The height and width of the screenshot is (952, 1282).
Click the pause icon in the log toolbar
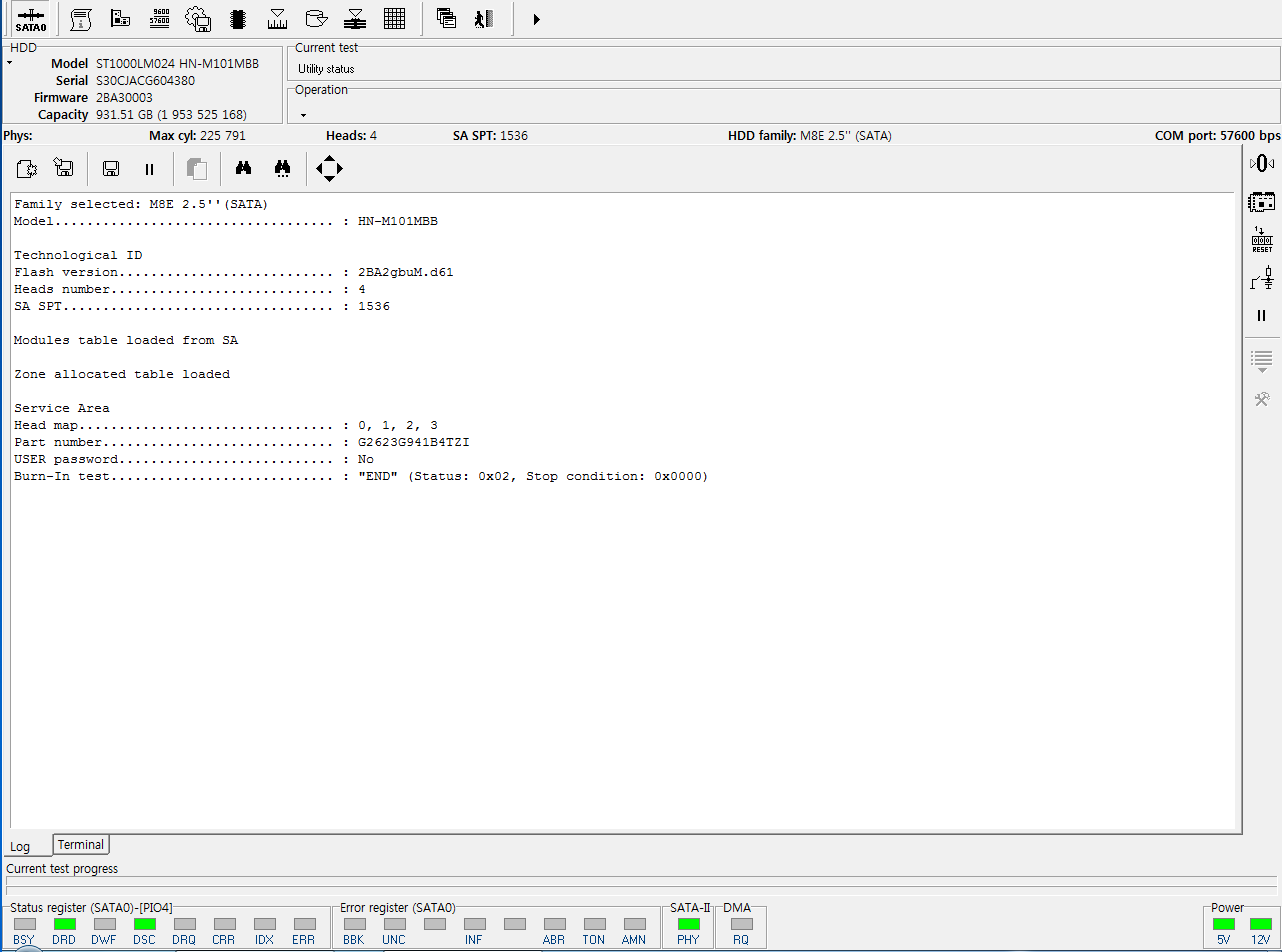150,170
